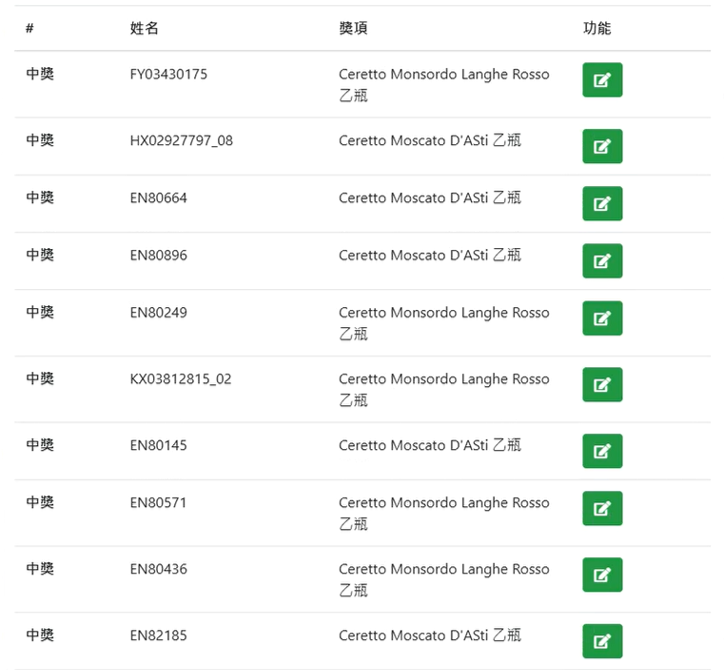Select the prize cell in the KX03812815_02 row
The width and height of the screenshot is (724, 670).
pos(444,389)
